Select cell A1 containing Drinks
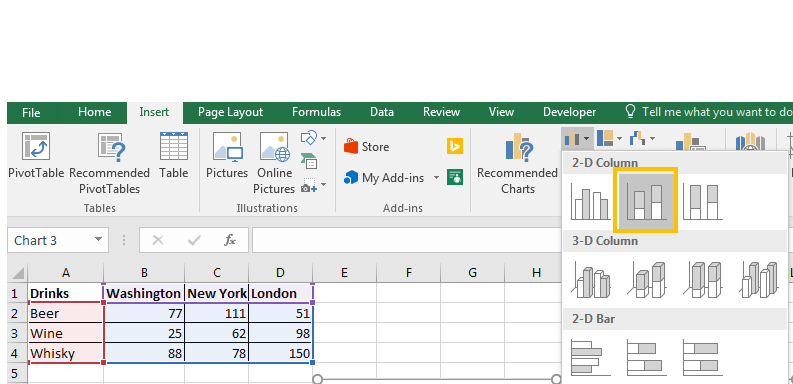The image size is (793, 384). click(66, 293)
